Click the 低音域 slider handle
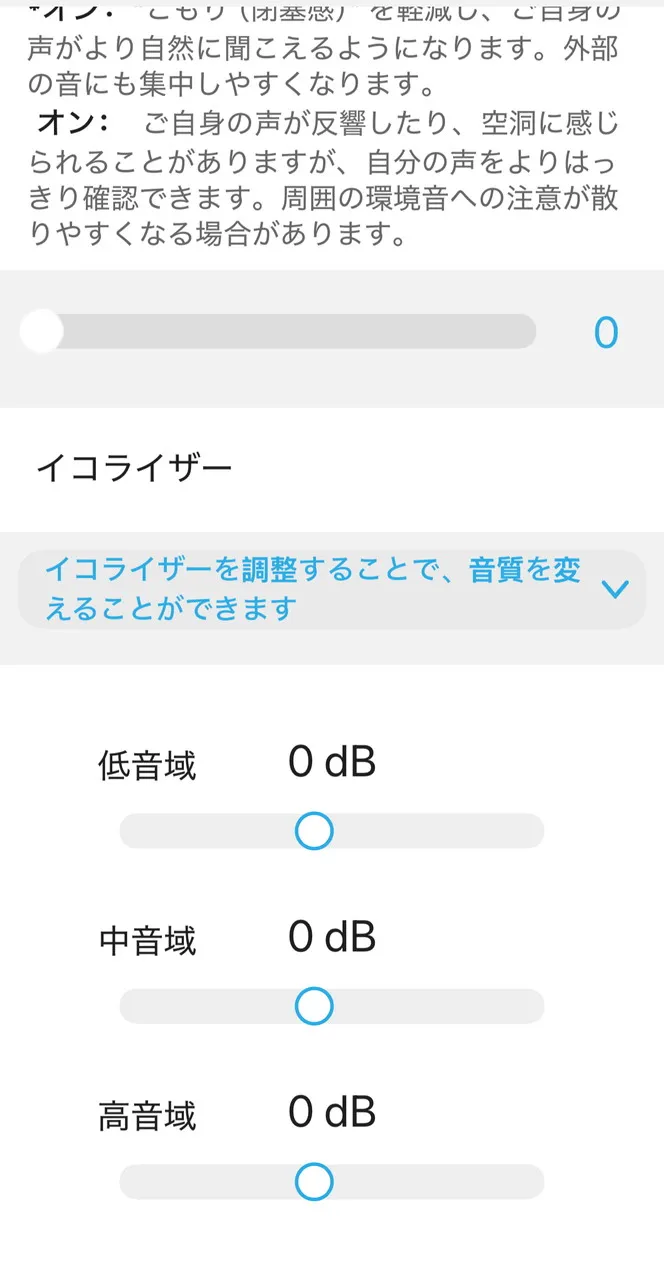 [314, 830]
